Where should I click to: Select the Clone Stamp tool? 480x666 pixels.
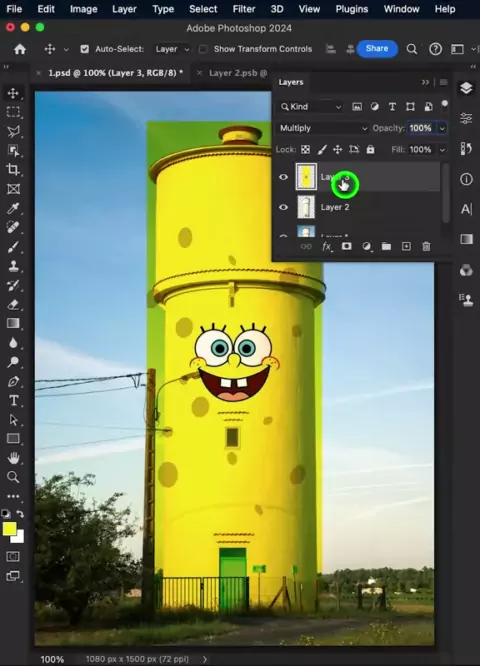13,266
